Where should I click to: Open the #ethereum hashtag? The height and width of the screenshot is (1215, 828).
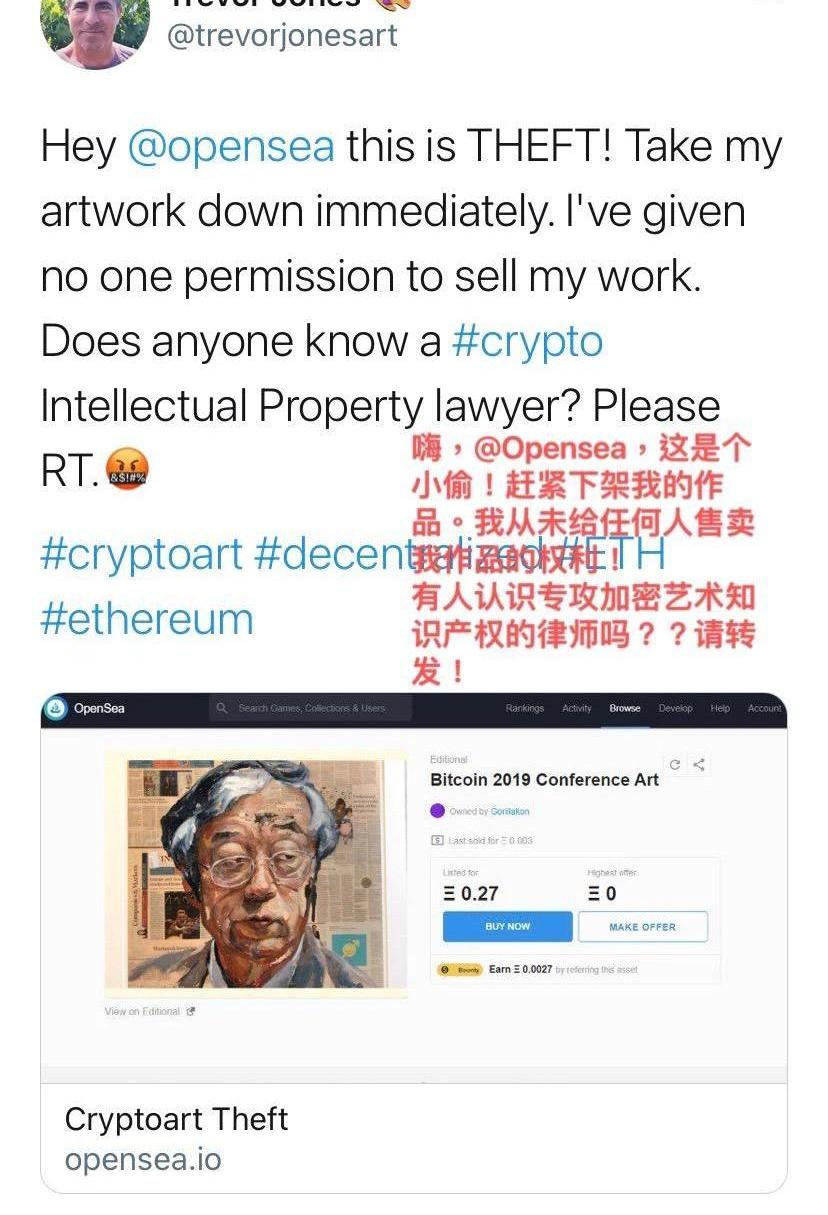[147, 619]
